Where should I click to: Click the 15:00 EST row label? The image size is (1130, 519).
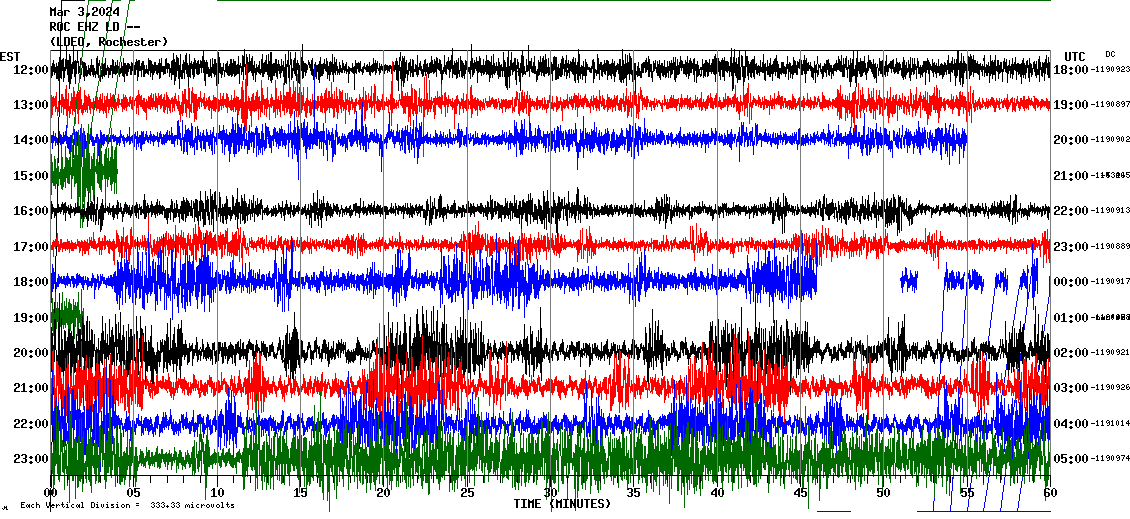[x=24, y=176]
